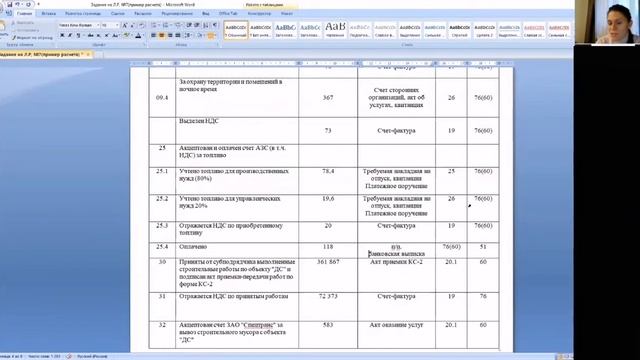Screen dimensions: 640x360
Task: Close the Задание на Л.Р. document tab
Action: coord(88,54)
